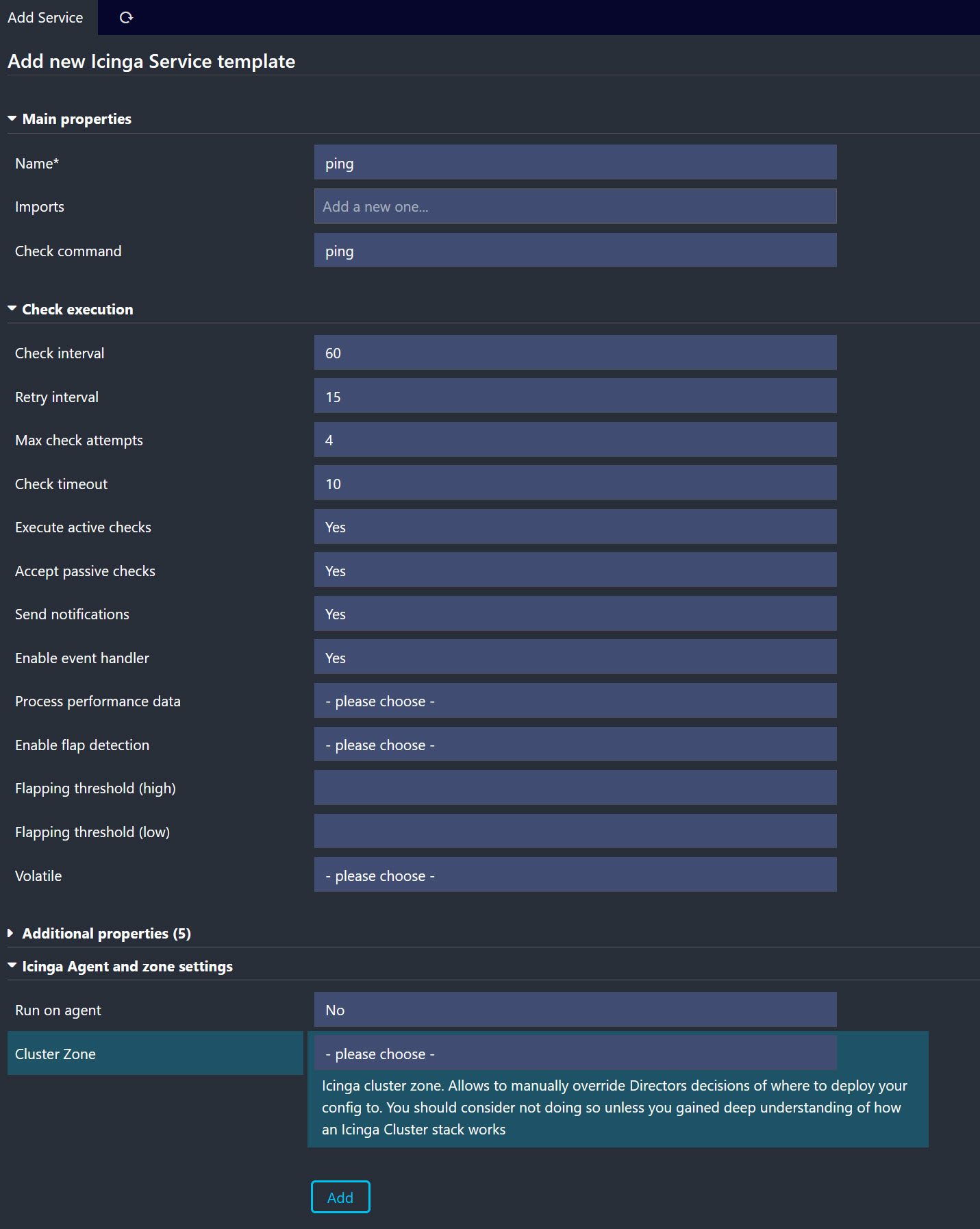
Task: Click the Retry interval field
Action: tap(575, 397)
